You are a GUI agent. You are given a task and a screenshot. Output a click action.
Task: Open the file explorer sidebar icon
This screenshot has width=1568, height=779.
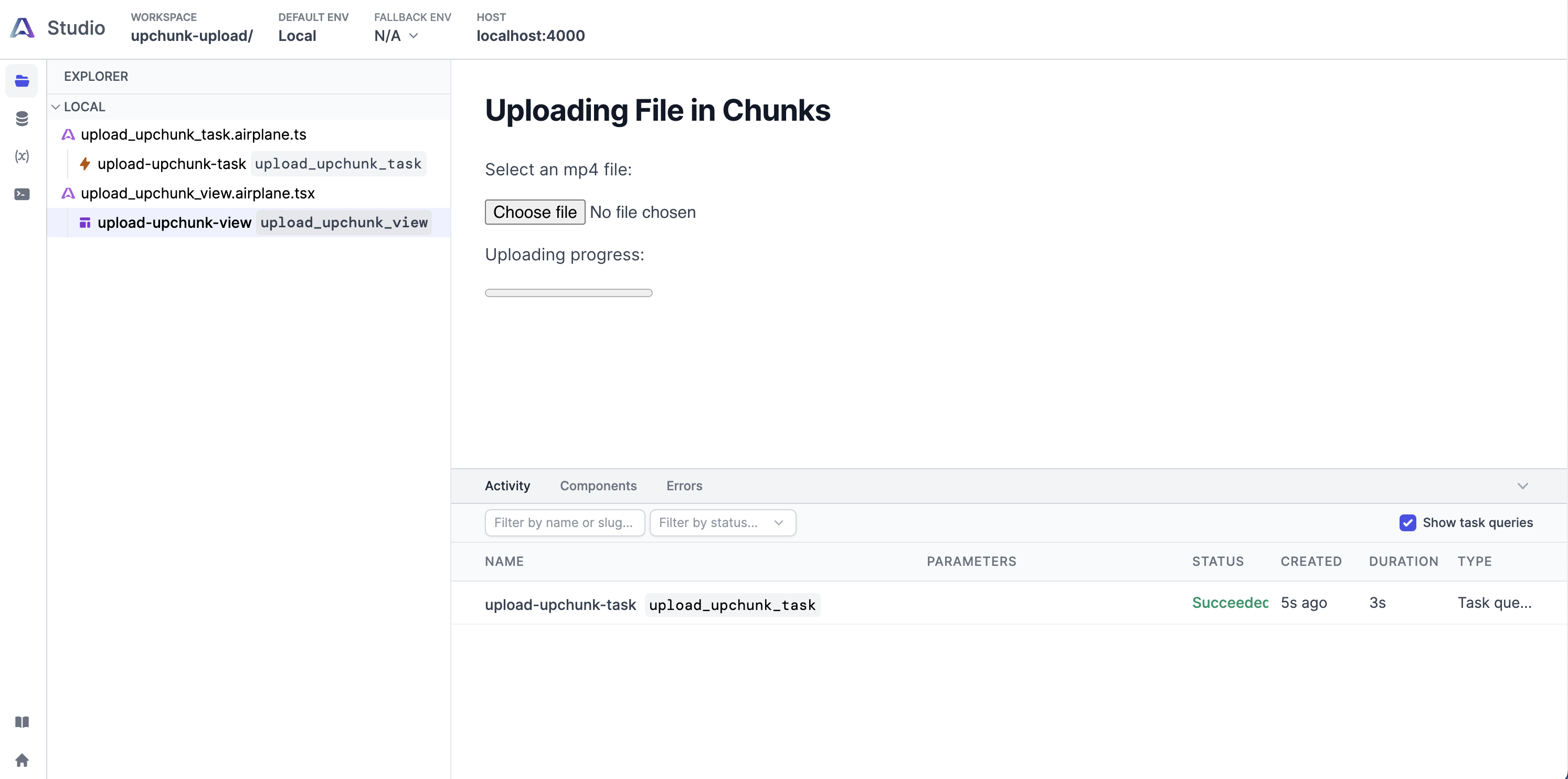click(x=22, y=80)
